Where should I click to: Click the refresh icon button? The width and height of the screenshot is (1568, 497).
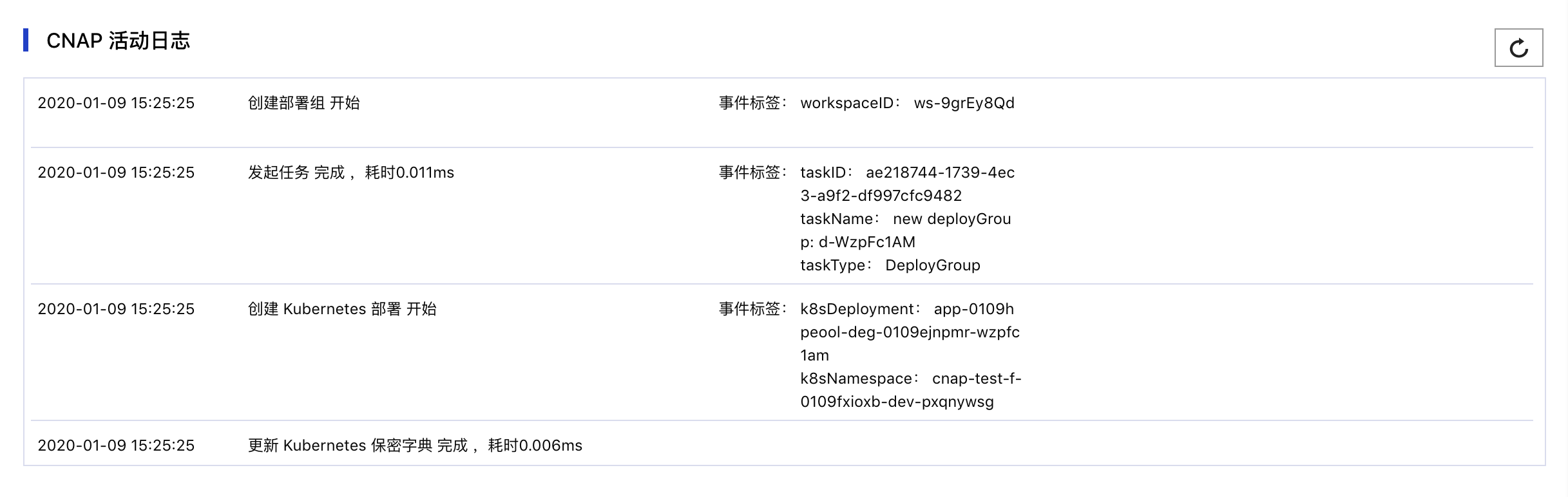(1518, 48)
